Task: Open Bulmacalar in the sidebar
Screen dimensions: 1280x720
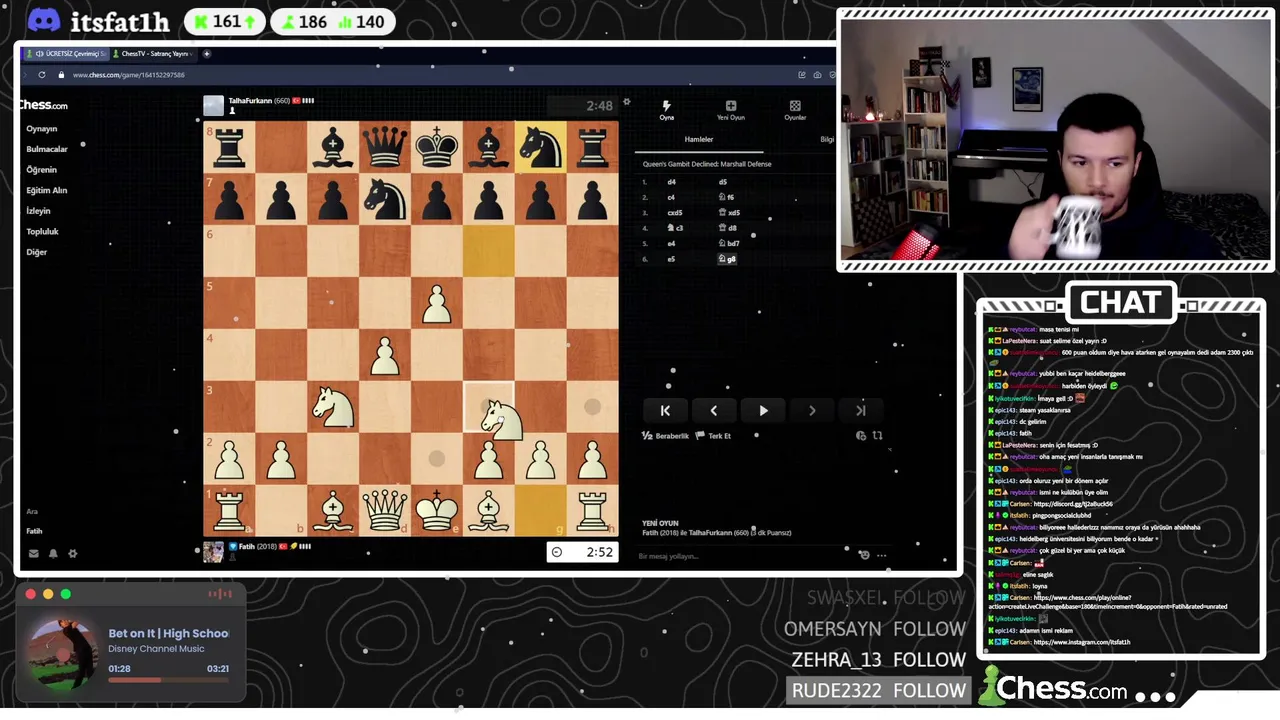Action: click(x=47, y=149)
